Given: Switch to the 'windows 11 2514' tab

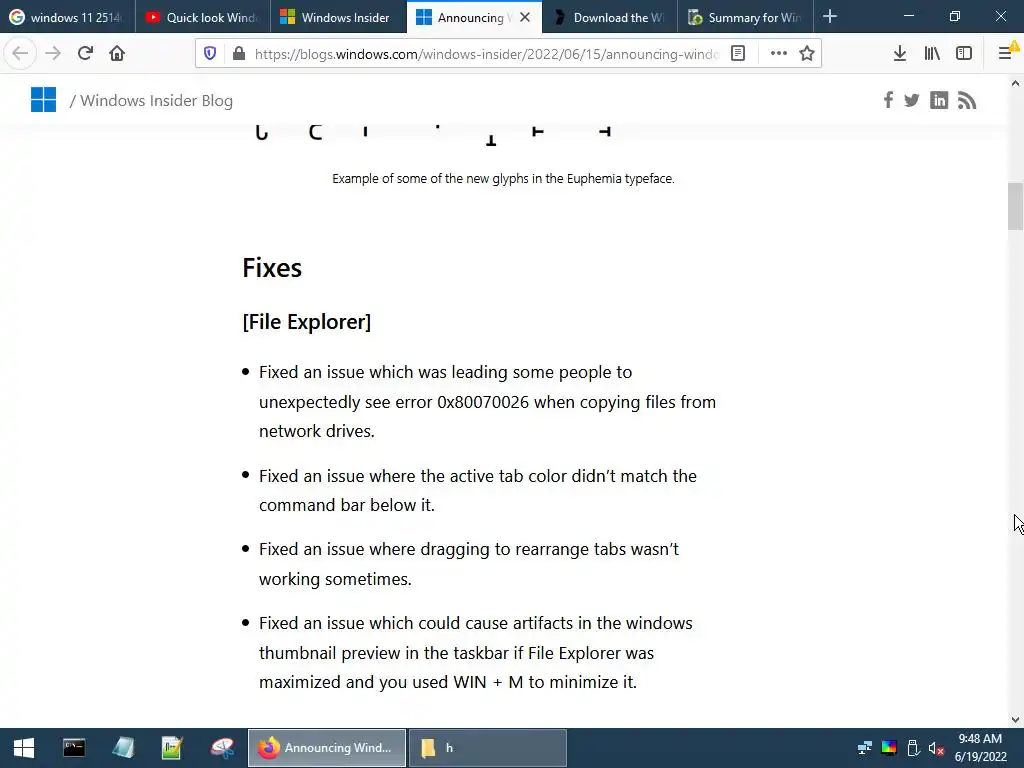Looking at the screenshot, I should [x=67, y=17].
